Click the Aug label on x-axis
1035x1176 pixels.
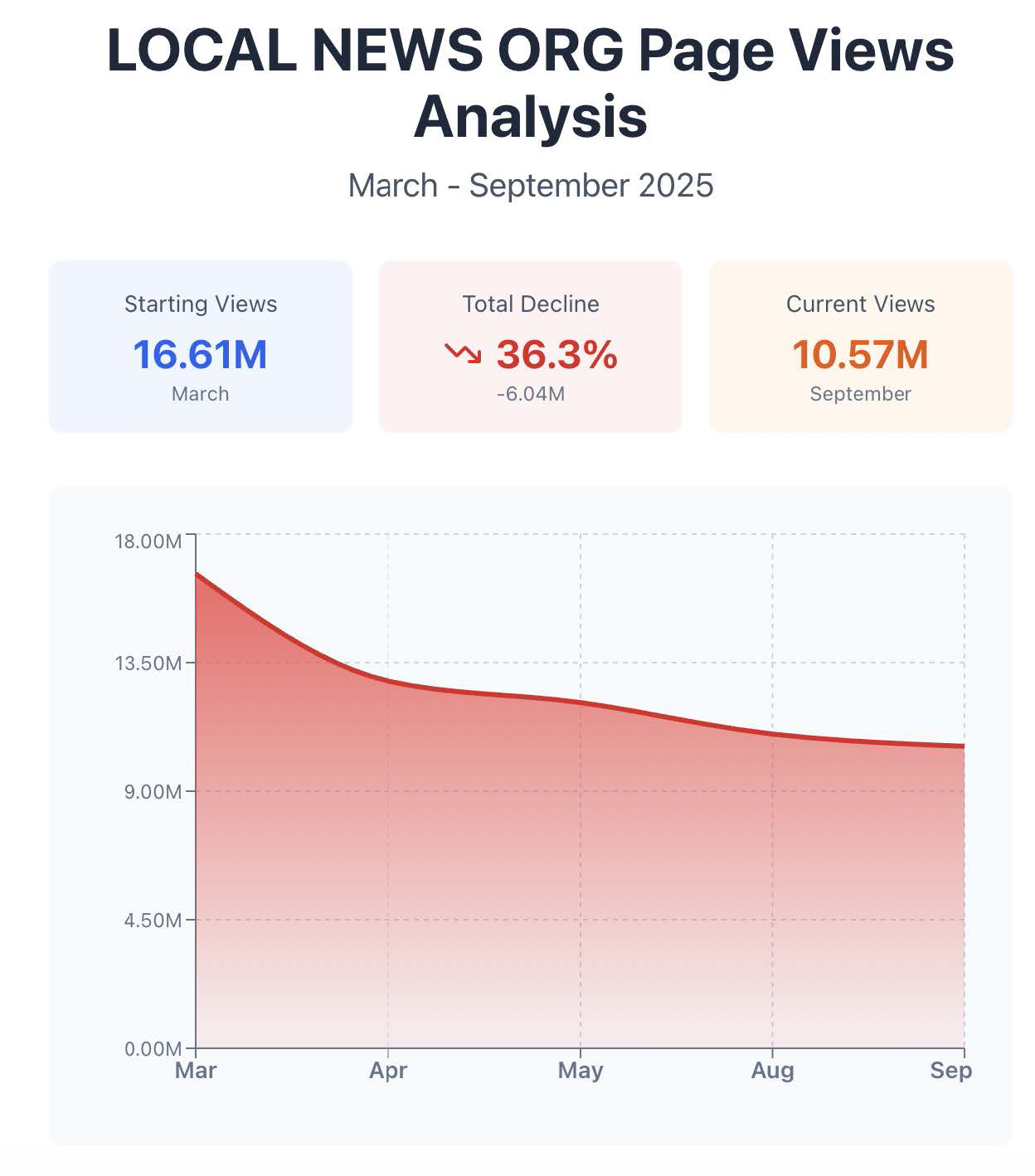pos(772,1071)
